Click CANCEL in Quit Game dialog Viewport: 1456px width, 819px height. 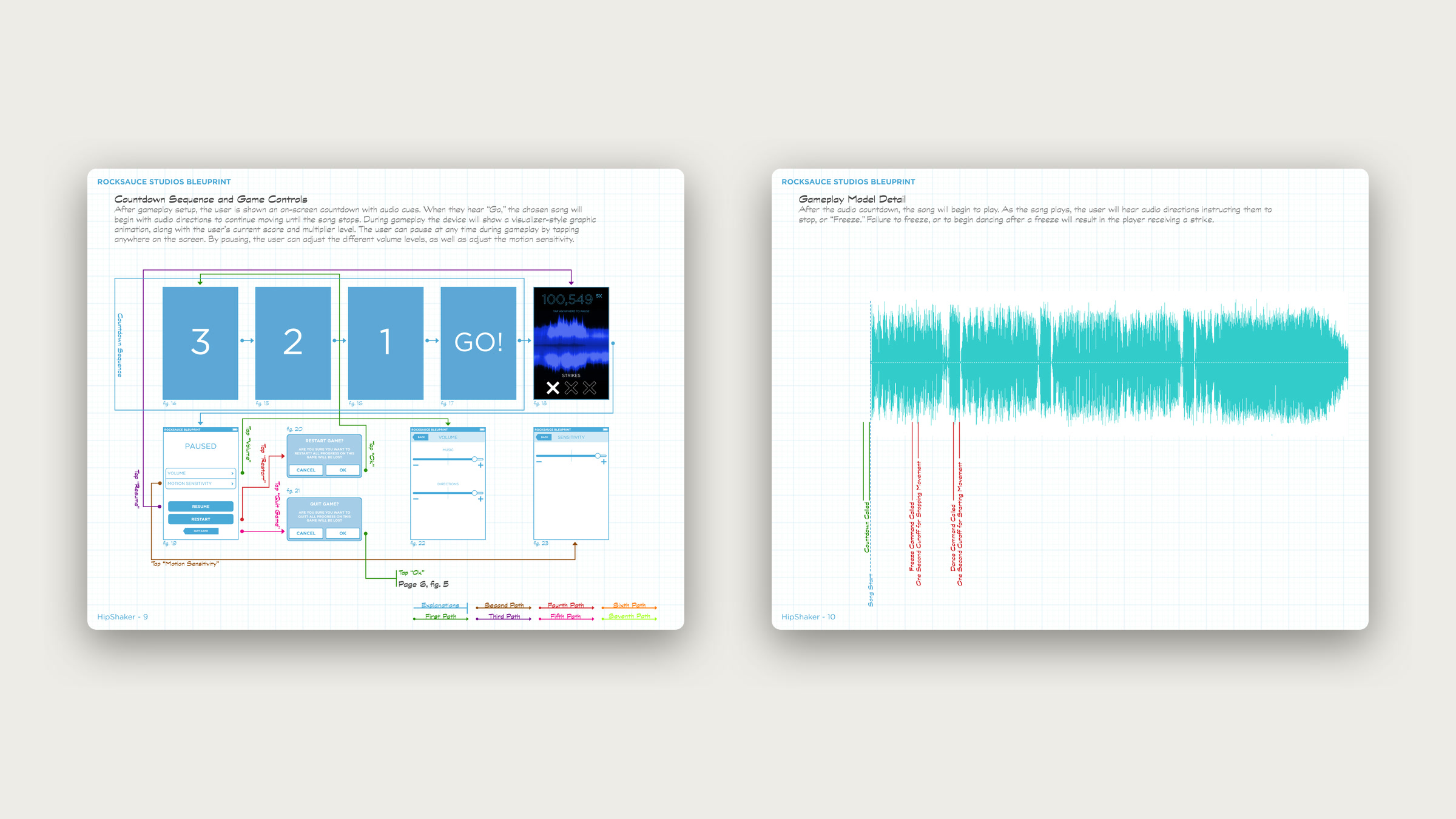[x=306, y=533]
